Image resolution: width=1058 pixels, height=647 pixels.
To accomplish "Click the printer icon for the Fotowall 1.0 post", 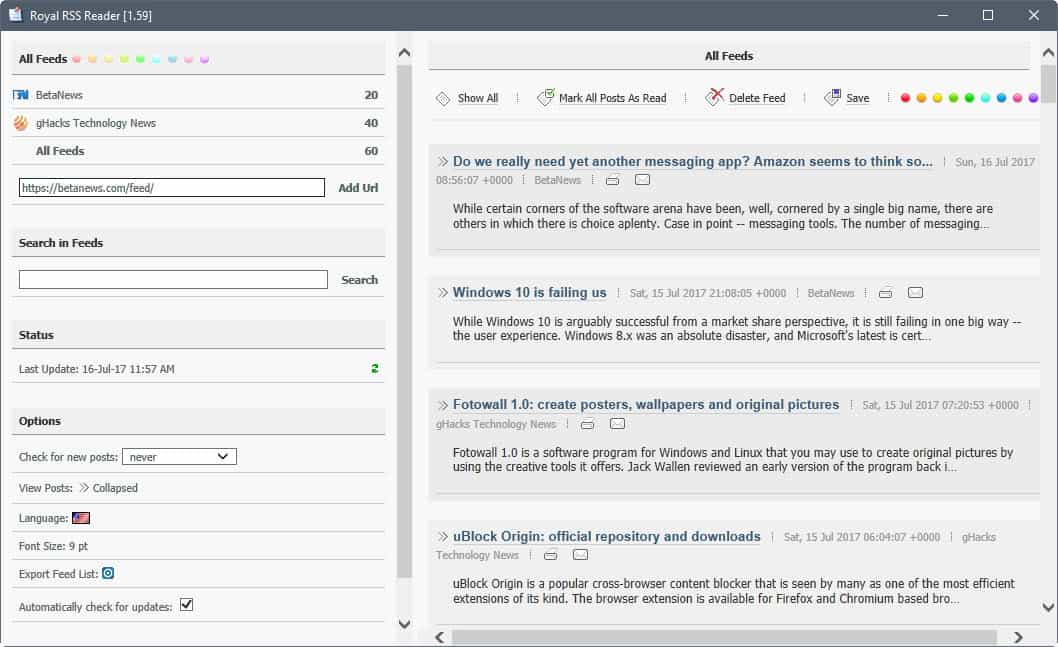I will [588, 424].
